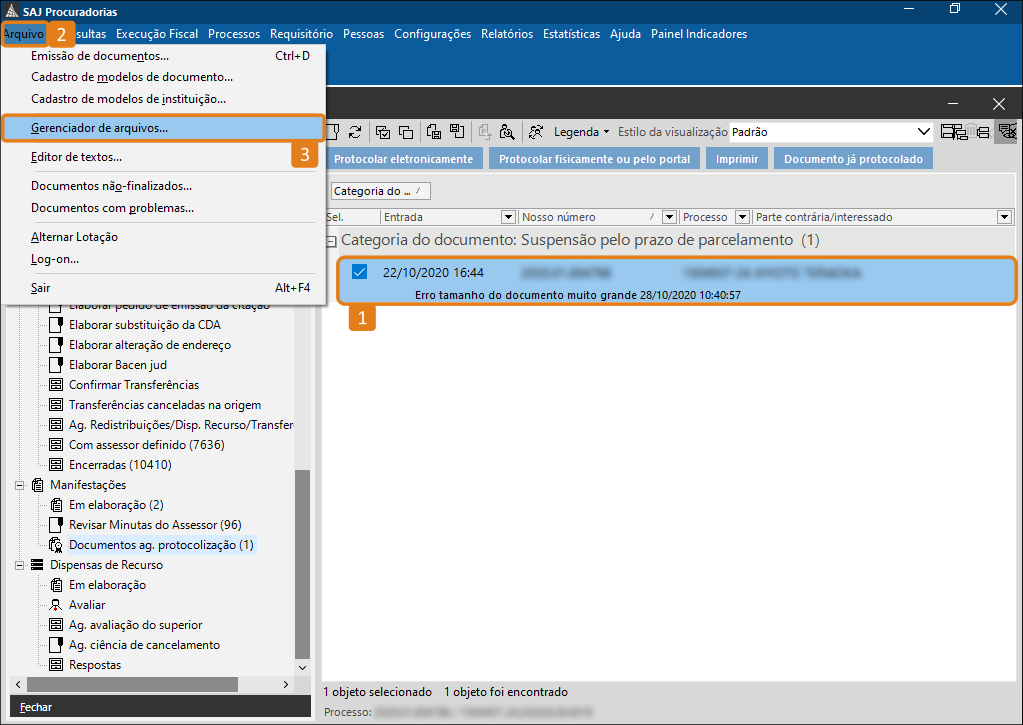Click the refresh icon in the toolbar
The height and width of the screenshot is (725, 1023).
click(x=354, y=132)
